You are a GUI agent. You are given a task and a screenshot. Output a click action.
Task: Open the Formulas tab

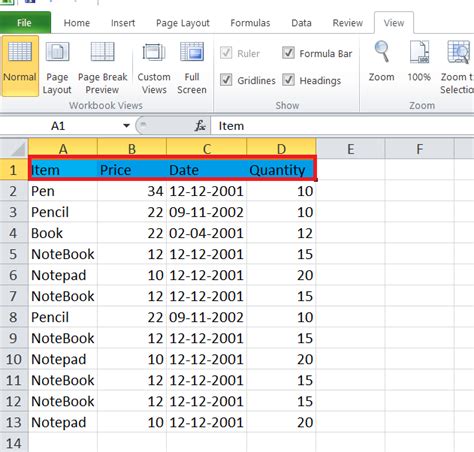(x=250, y=23)
